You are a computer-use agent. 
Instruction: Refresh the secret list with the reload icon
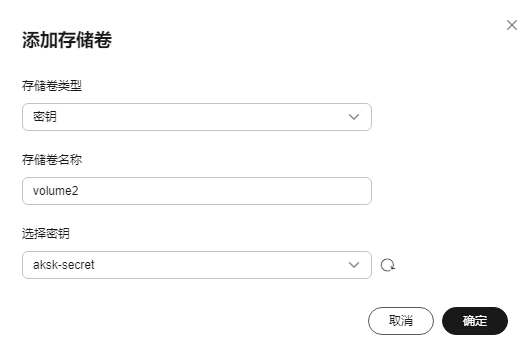387,265
